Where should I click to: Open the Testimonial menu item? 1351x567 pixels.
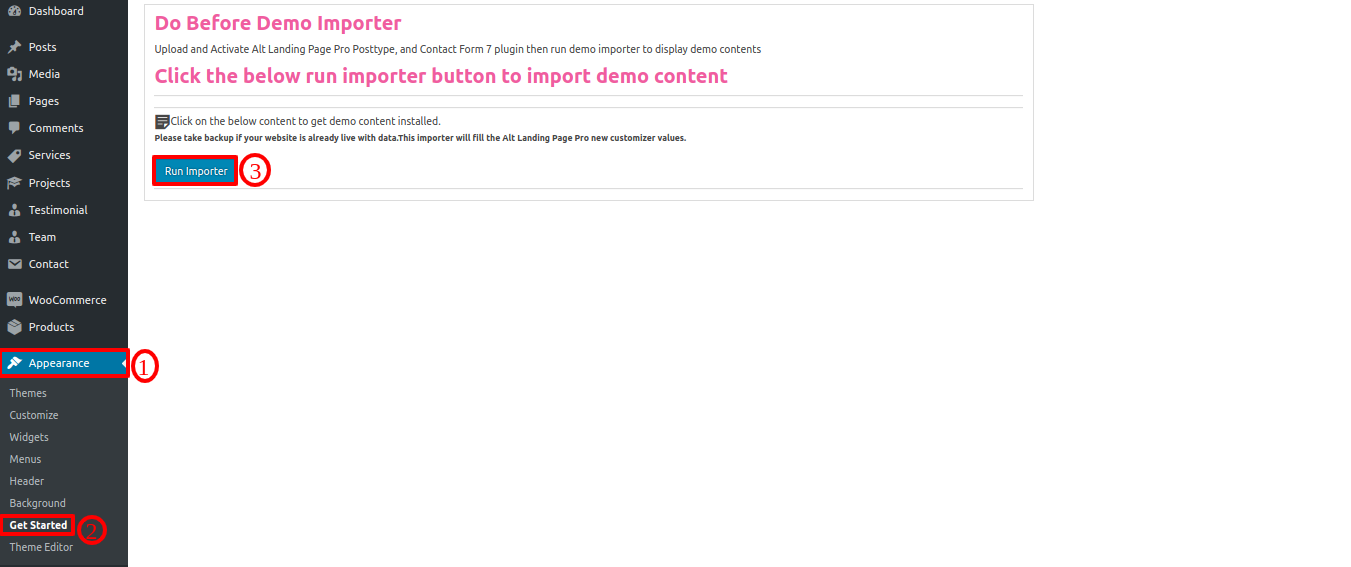point(58,210)
